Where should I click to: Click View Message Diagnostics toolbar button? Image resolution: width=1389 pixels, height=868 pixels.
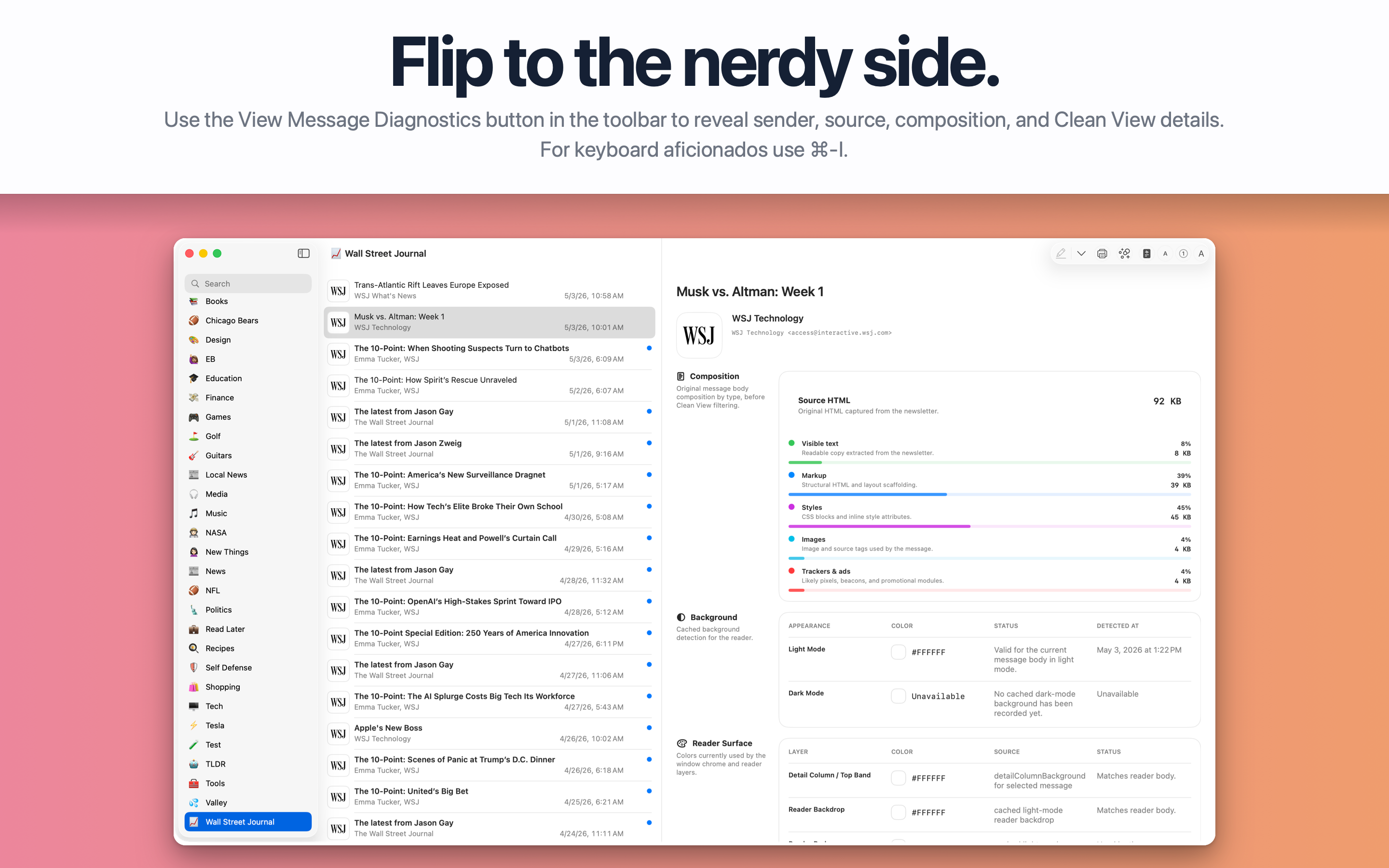point(1146,253)
